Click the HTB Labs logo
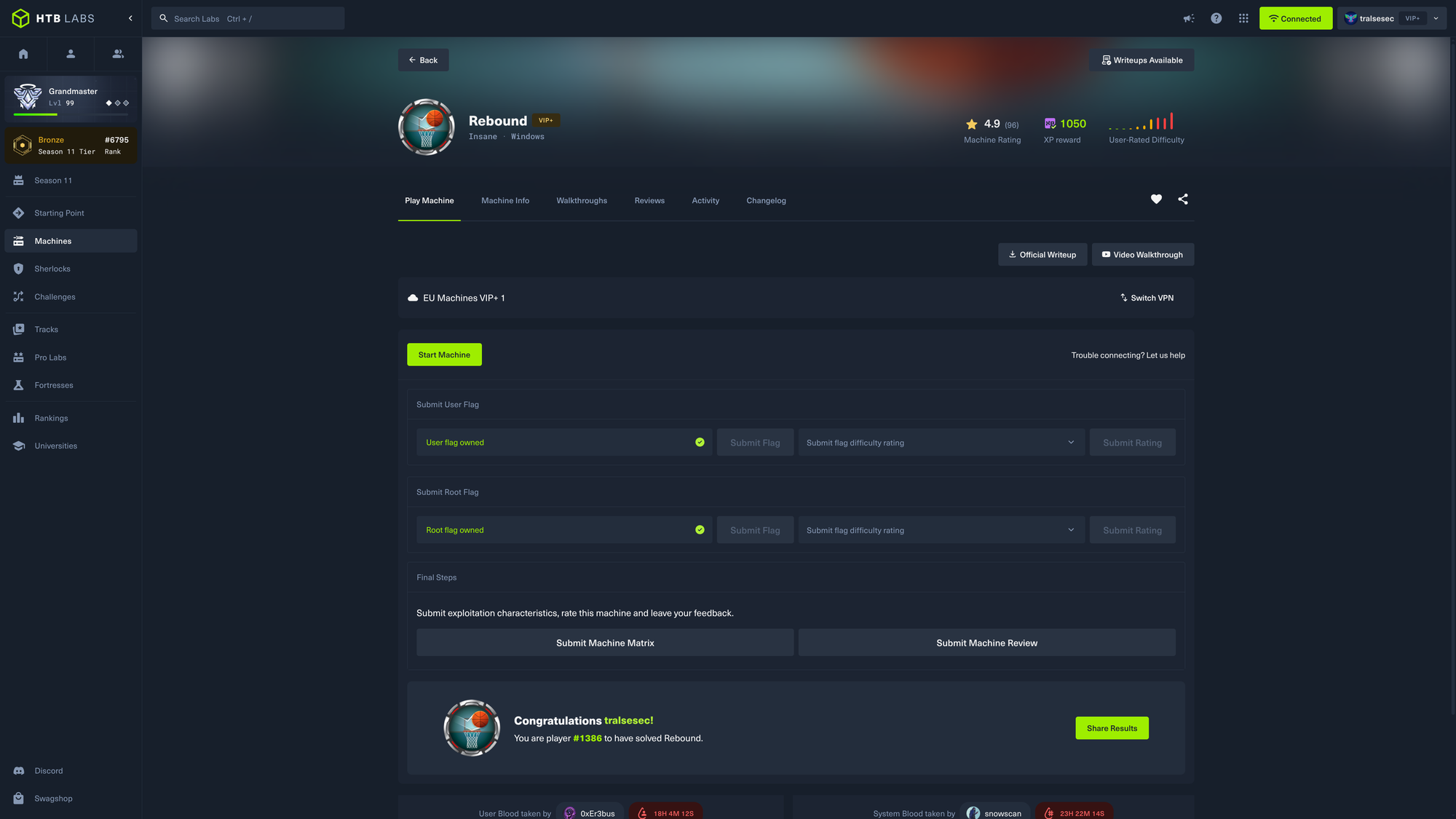This screenshot has width=1456, height=819. click(x=53, y=18)
